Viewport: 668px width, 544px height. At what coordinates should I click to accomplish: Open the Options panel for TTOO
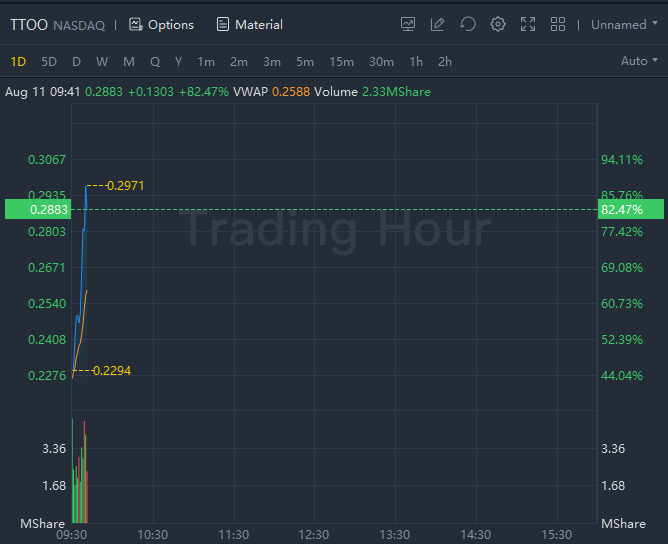pos(161,25)
